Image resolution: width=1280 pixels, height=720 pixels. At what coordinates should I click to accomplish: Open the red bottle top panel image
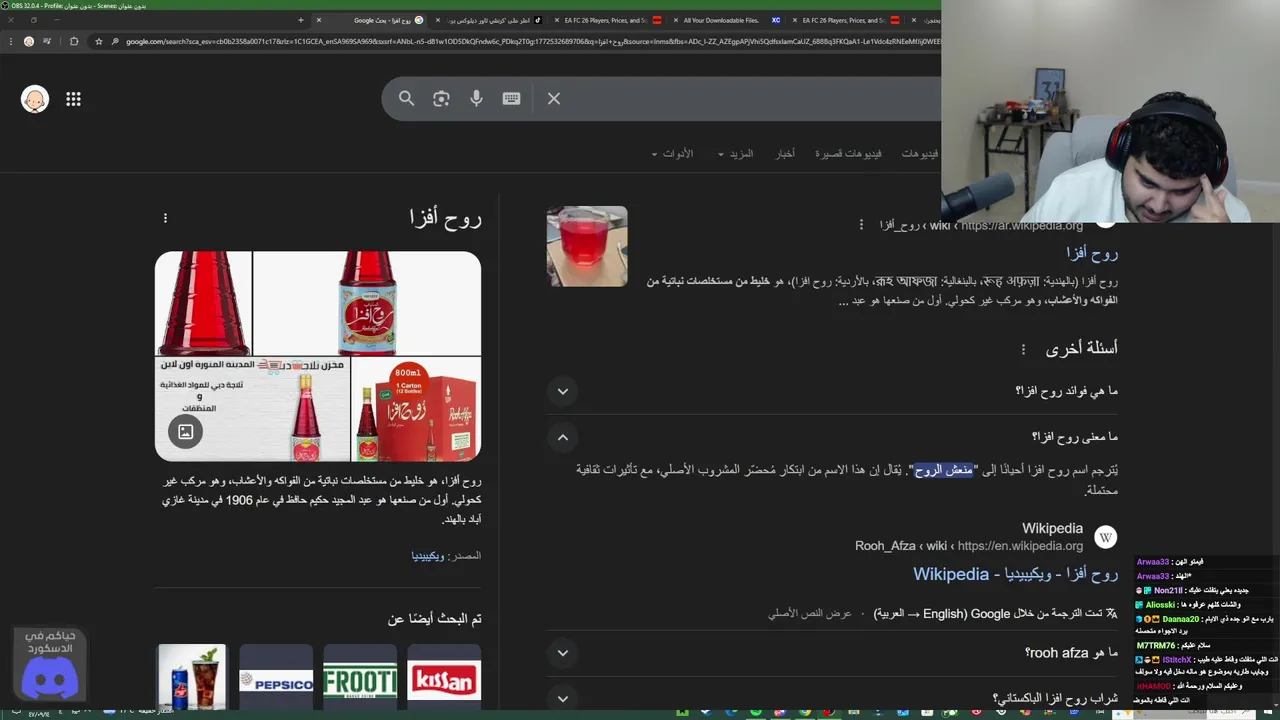point(203,303)
